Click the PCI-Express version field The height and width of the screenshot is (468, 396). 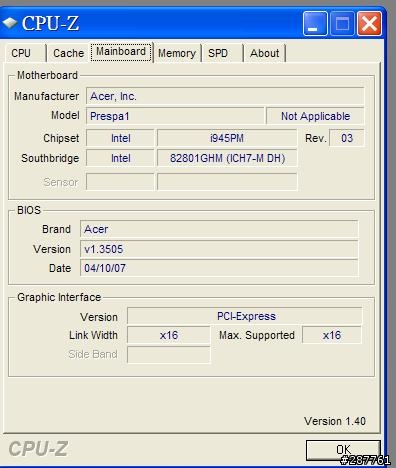(x=245, y=316)
